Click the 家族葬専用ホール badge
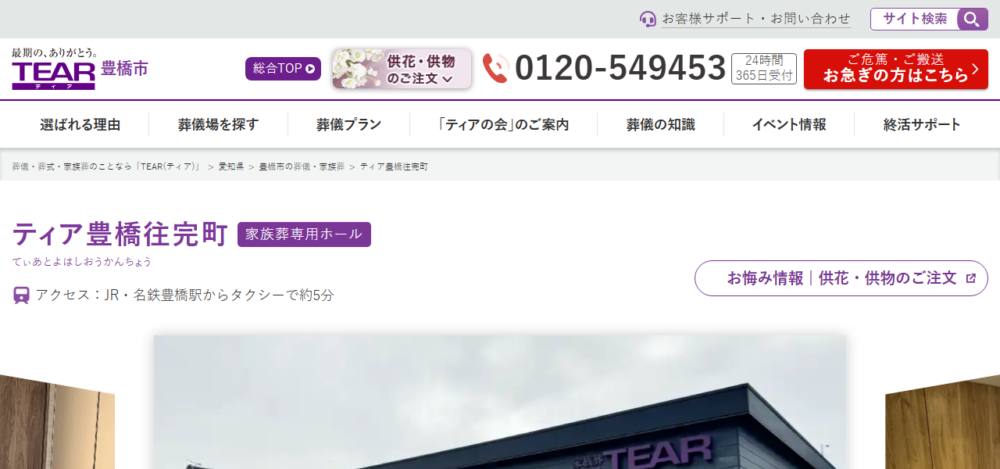 [x=304, y=234]
